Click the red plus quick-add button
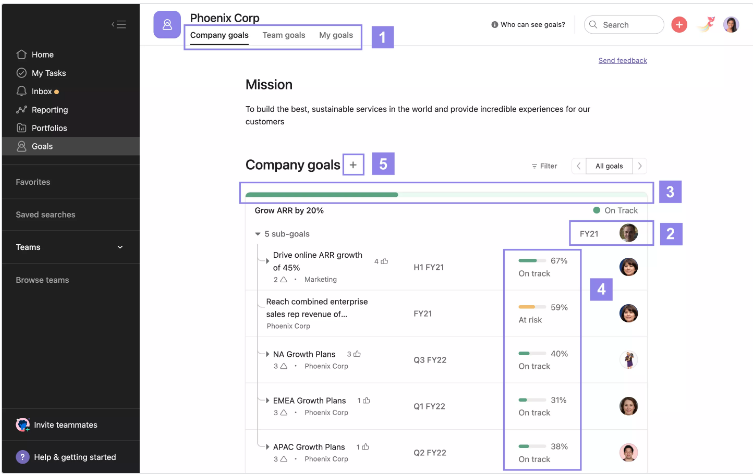 (679, 25)
